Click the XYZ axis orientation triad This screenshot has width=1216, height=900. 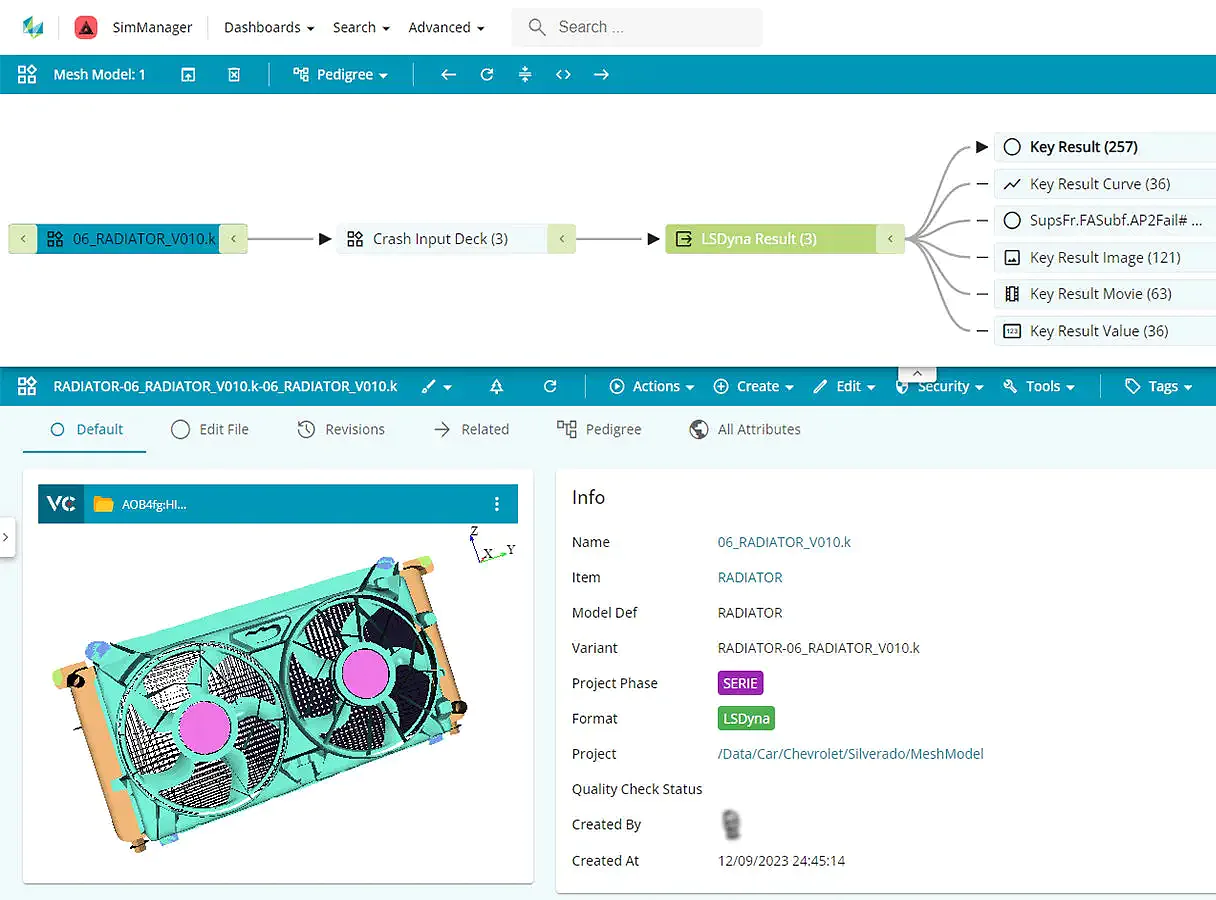click(491, 545)
